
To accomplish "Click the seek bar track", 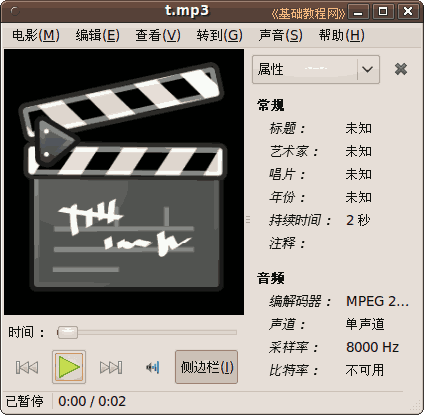I will (x=147, y=332).
